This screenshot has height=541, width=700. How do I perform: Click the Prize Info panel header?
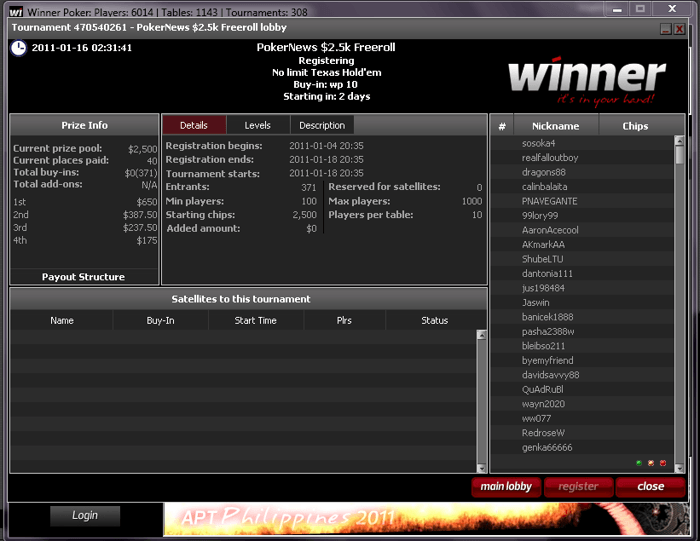(84, 125)
